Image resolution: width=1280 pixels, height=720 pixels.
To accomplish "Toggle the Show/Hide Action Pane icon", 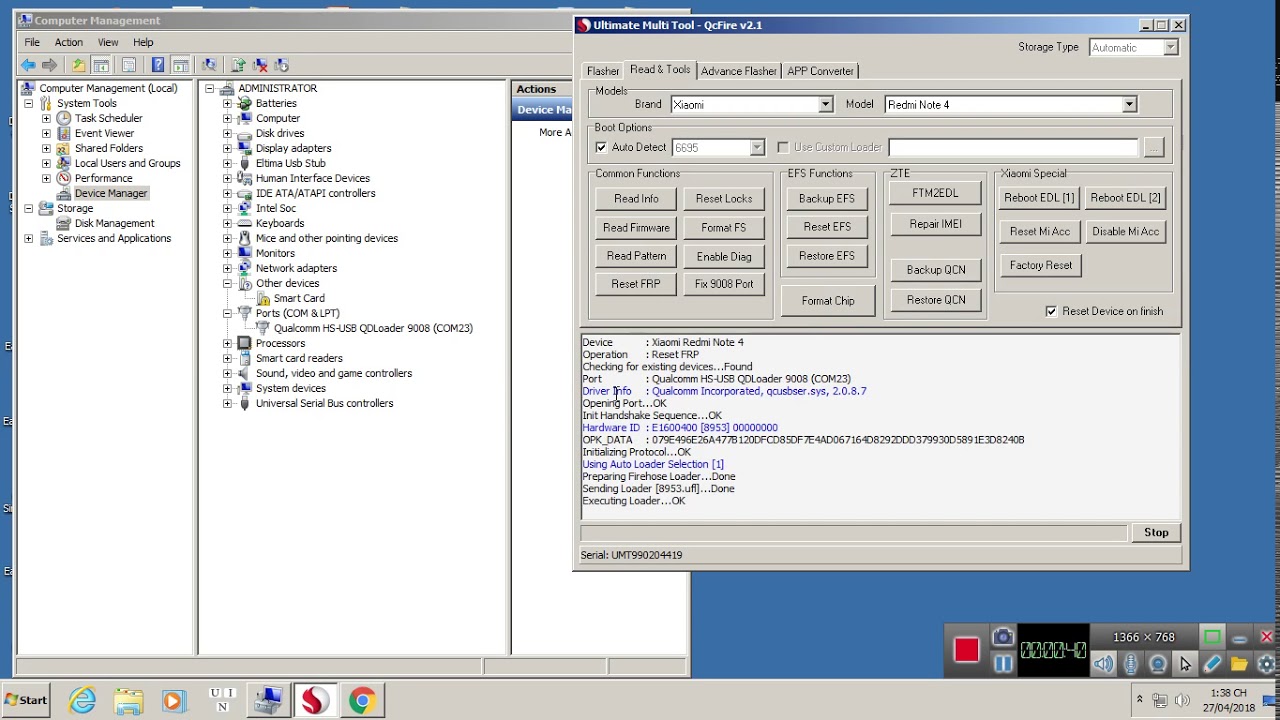I will tap(180, 65).
